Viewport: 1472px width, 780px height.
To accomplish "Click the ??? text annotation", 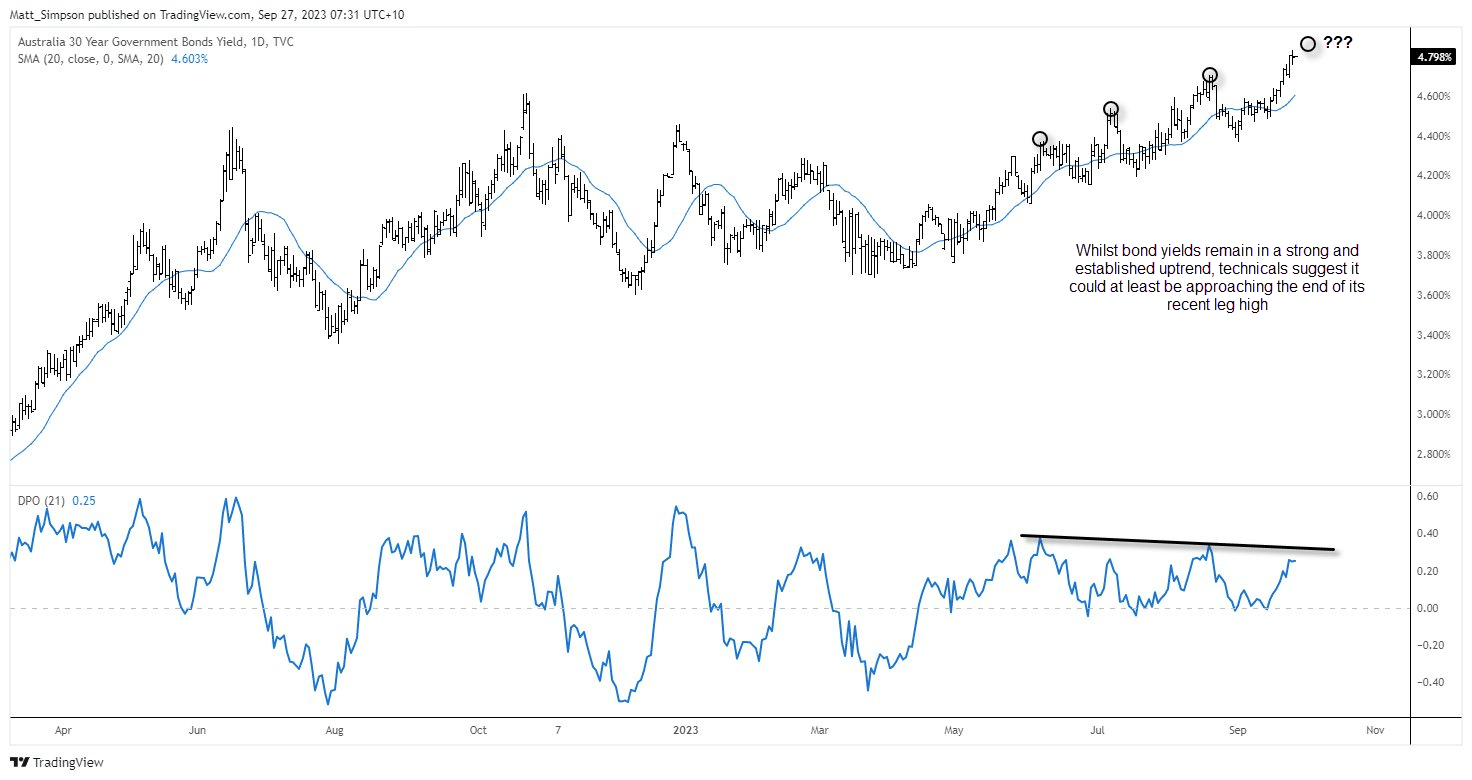I will (1339, 43).
